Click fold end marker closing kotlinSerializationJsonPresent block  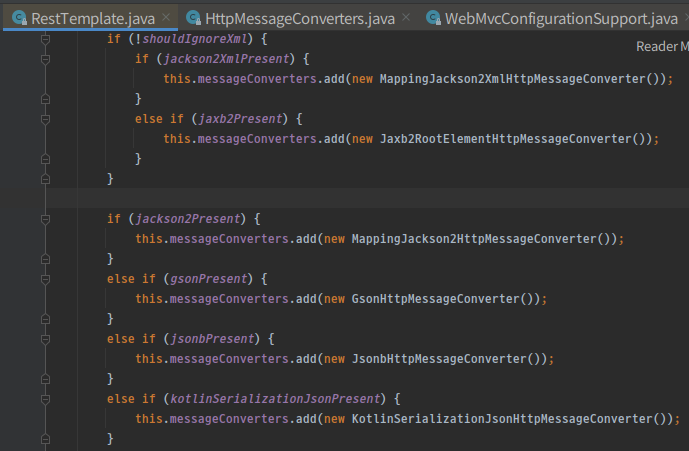point(45,439)
